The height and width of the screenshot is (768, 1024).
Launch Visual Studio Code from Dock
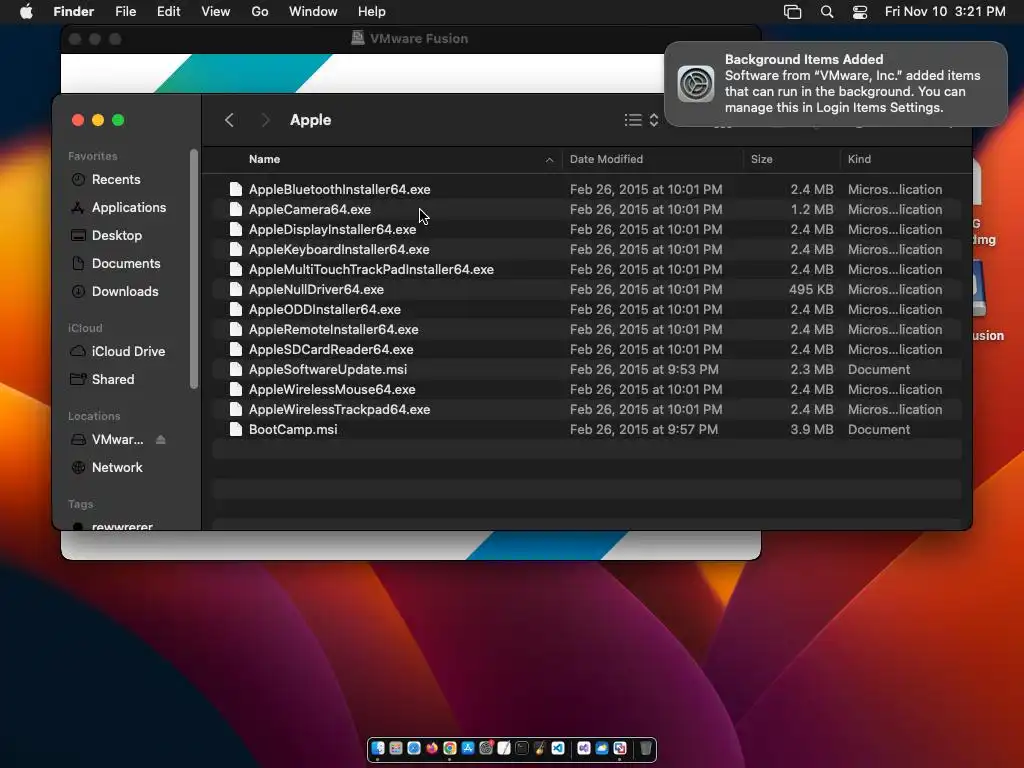pos(558,748)
